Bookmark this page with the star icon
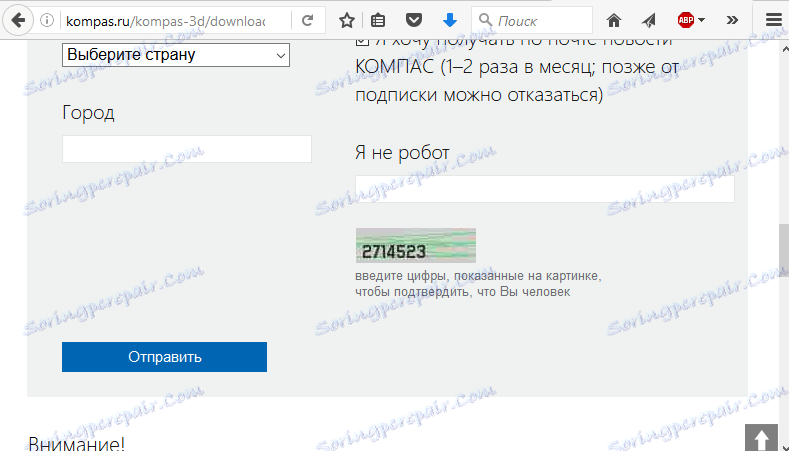 (x=347, y=21)
